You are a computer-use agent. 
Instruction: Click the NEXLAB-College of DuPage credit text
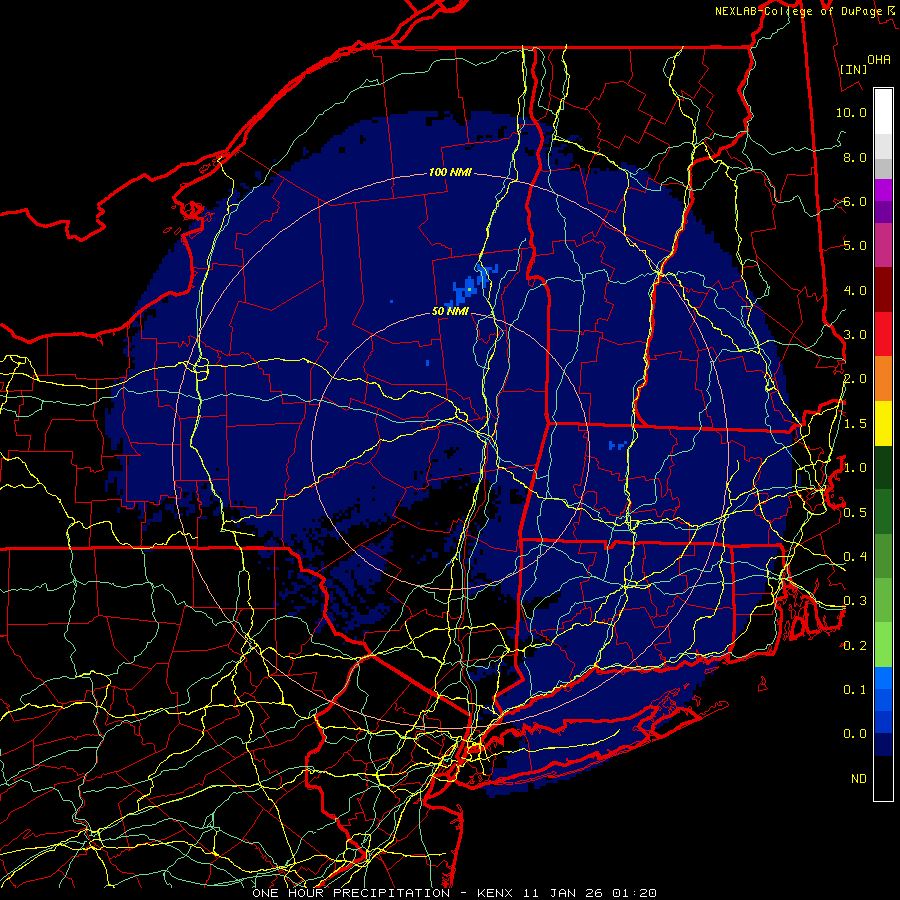[x=798, y=11]
